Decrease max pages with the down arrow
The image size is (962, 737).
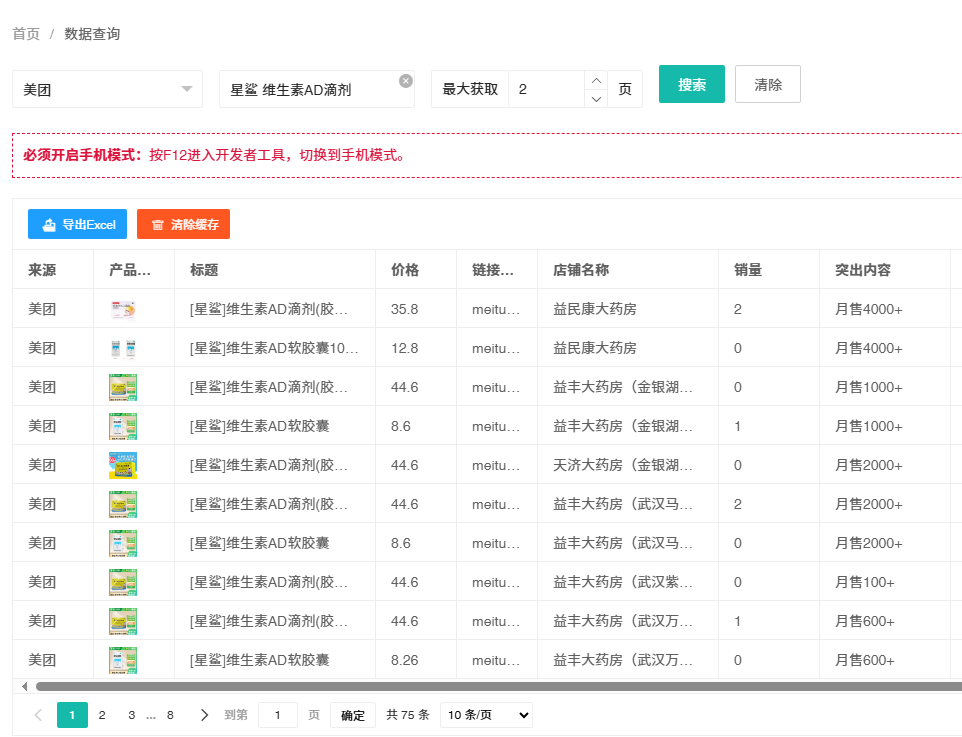tap(596, 98)
